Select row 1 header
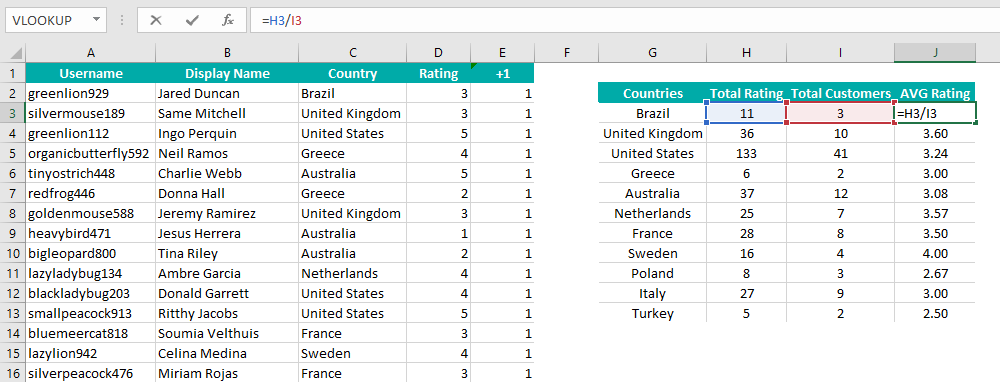Viewport: 1000px width, 382px height. tap(13, 73)
